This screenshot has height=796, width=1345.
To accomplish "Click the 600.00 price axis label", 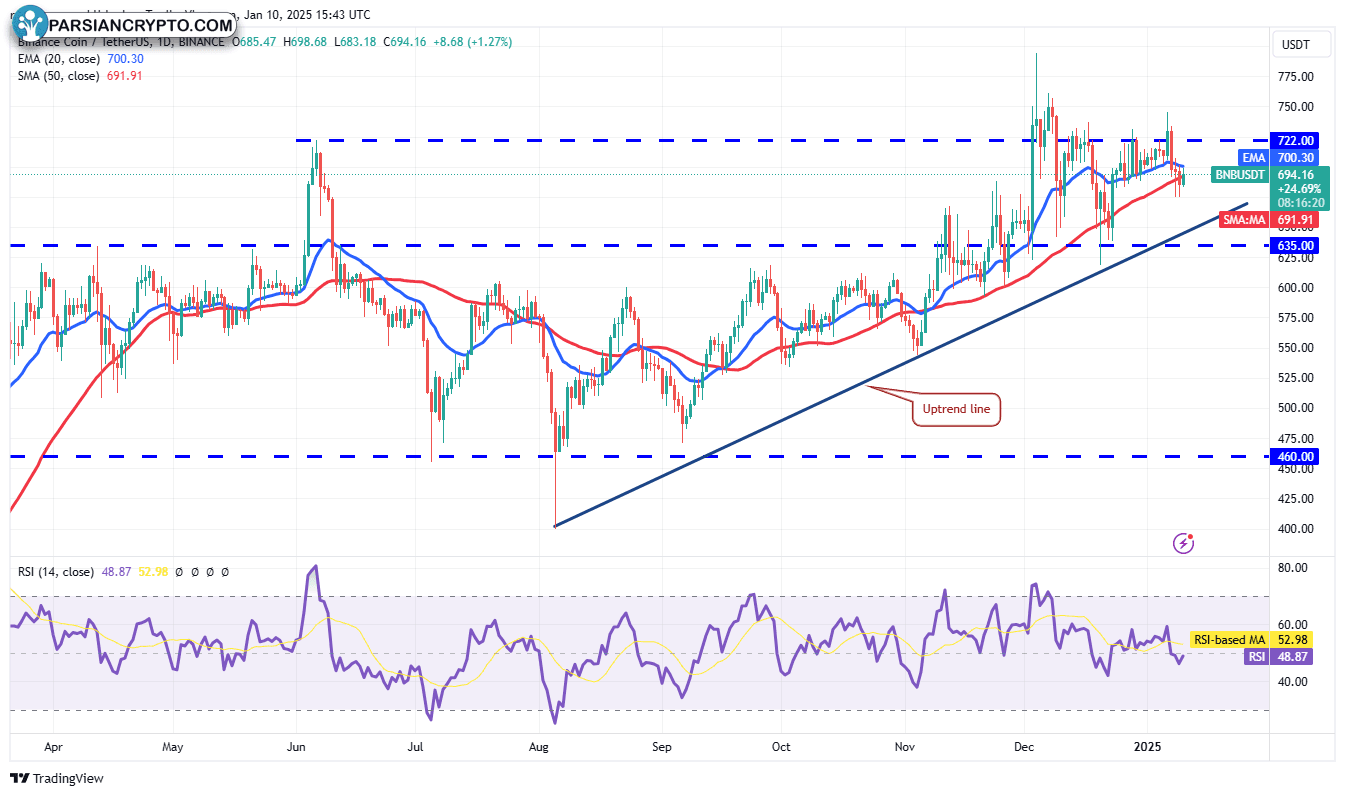I will tap(1297, 287).
